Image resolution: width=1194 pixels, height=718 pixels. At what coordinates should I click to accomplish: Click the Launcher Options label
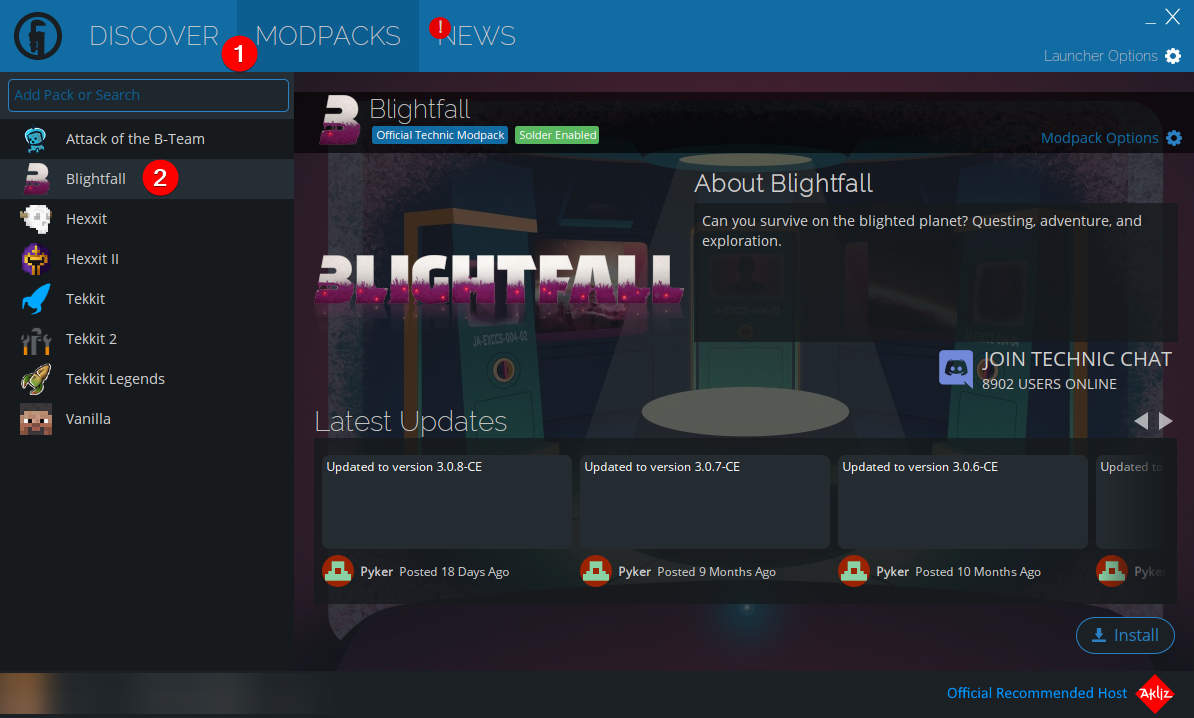pos(1100,56)
